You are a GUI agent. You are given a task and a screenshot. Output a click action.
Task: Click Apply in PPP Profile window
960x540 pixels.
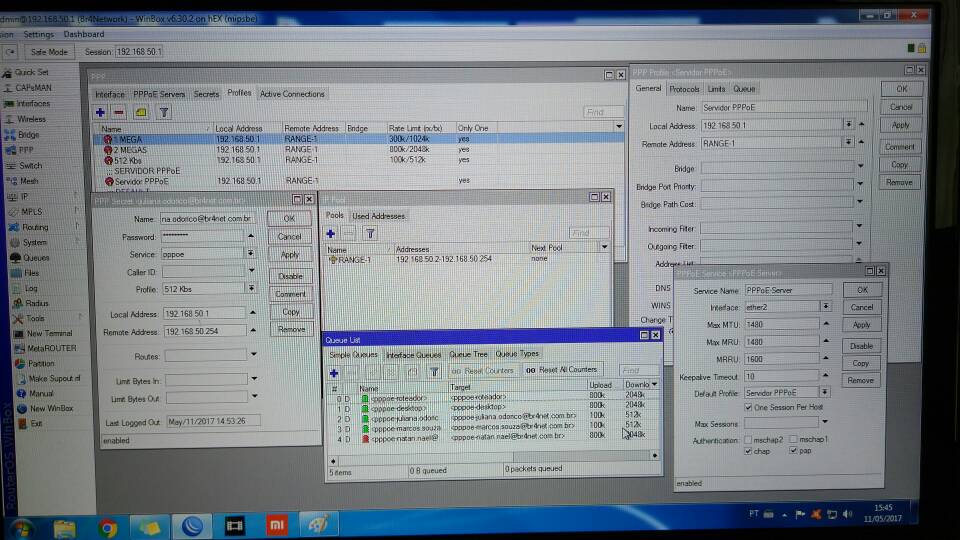pos(901,126)
